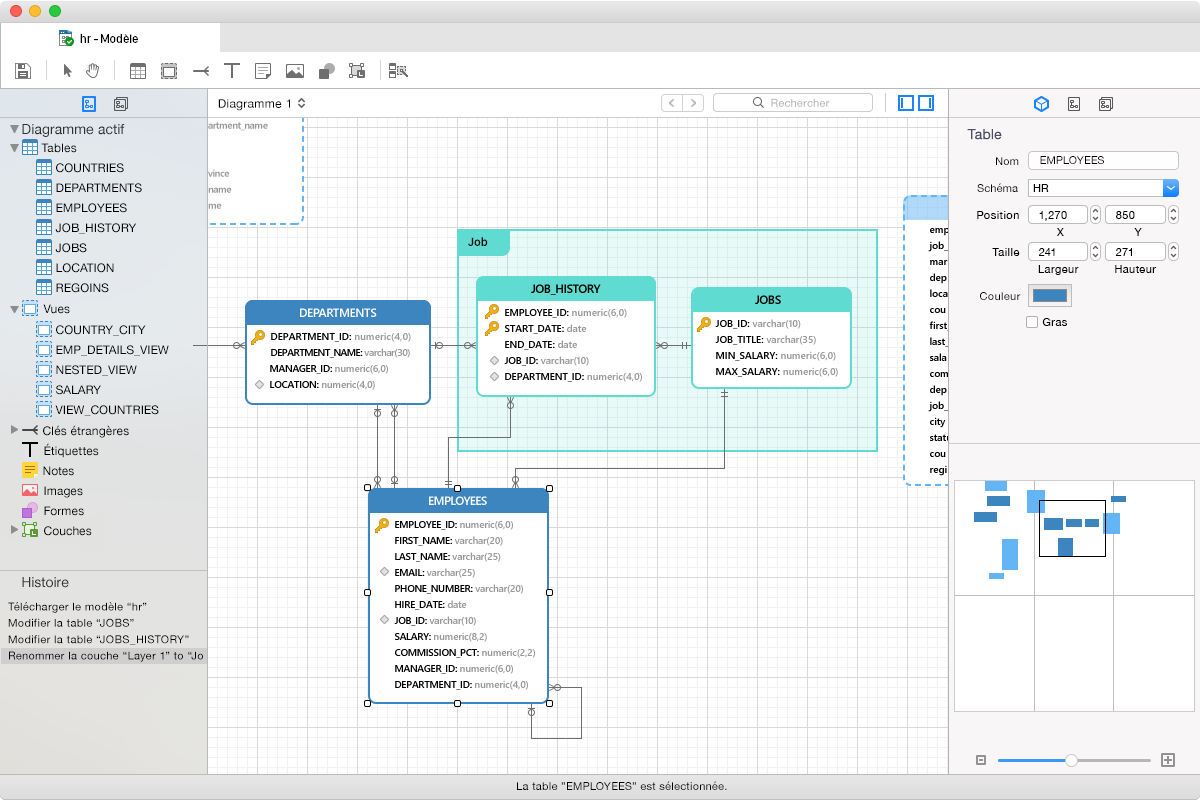This screenshot has width=1200, height=800.
Task: Expand the Clés étrangères section
Action: [14, 430]
